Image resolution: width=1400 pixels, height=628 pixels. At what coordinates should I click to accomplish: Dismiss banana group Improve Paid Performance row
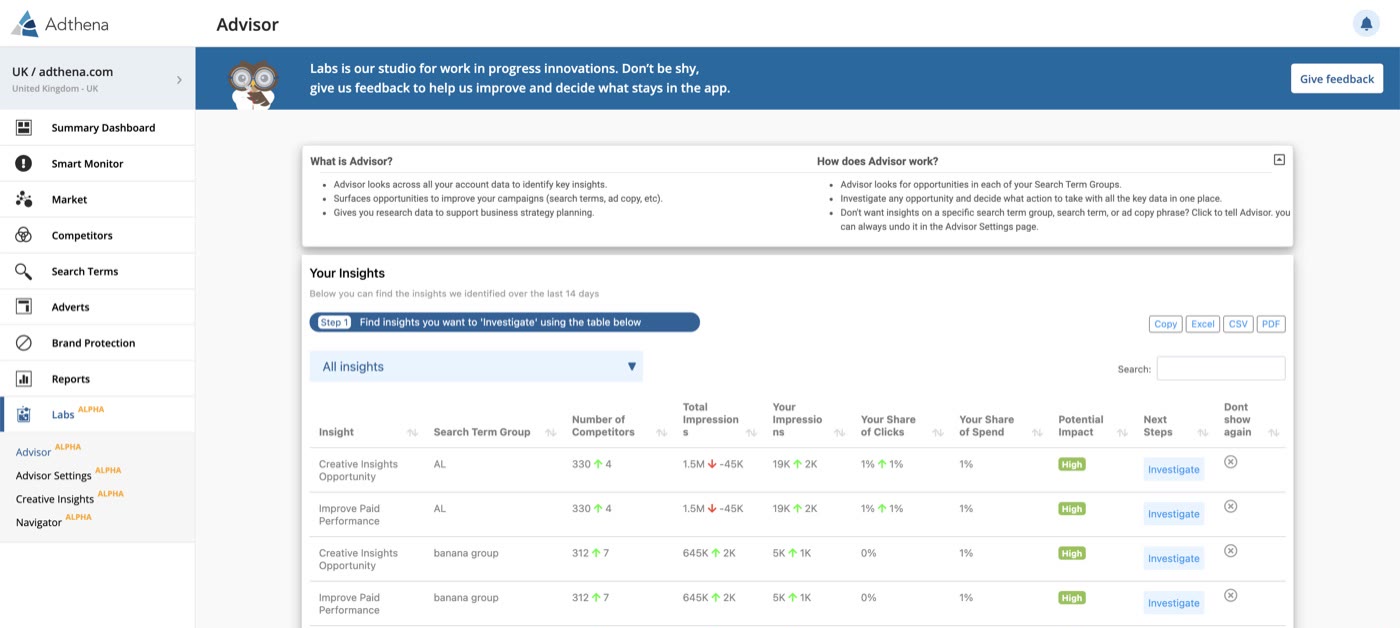pos(1231,595)
